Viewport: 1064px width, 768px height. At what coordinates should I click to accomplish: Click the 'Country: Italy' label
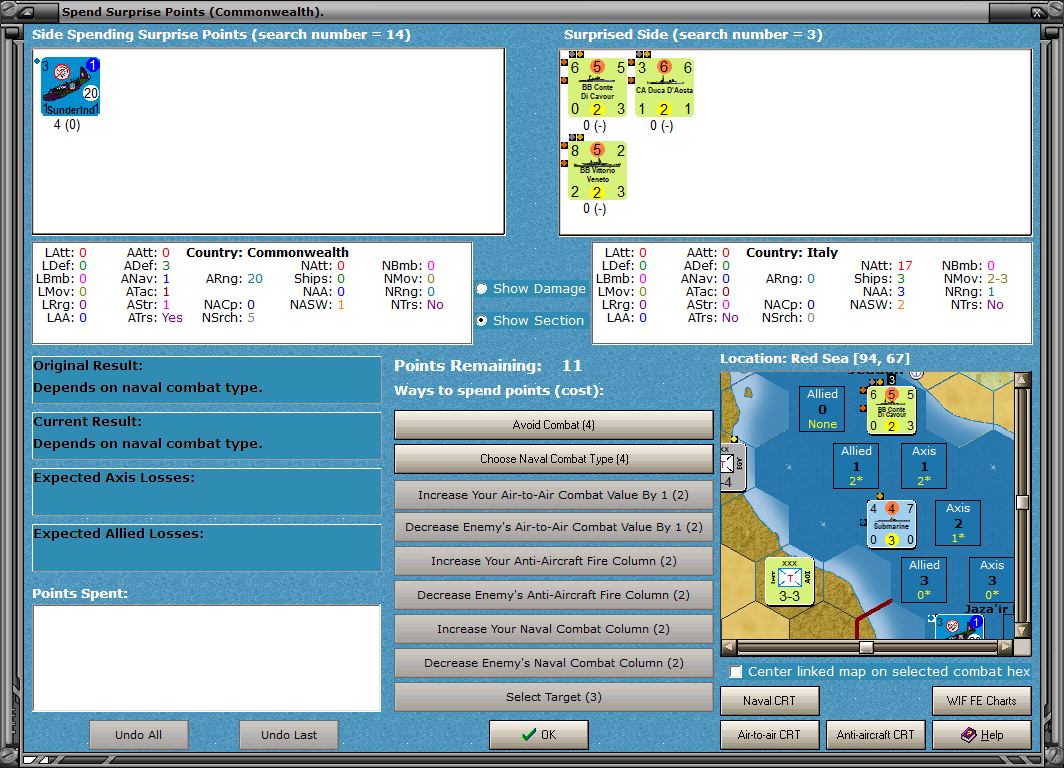pos(792,252)
